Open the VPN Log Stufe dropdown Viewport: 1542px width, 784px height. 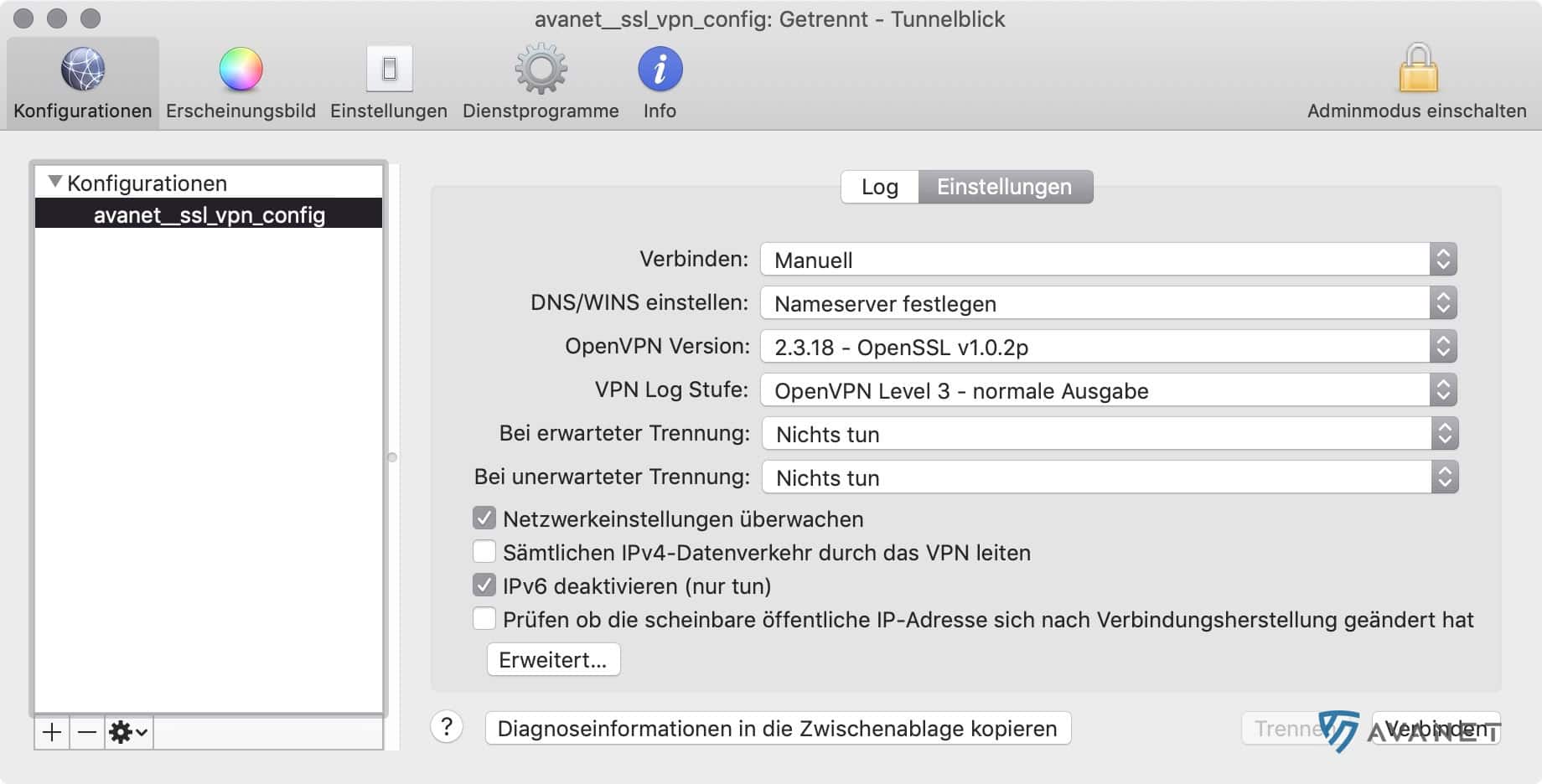tap(1109, 390)
